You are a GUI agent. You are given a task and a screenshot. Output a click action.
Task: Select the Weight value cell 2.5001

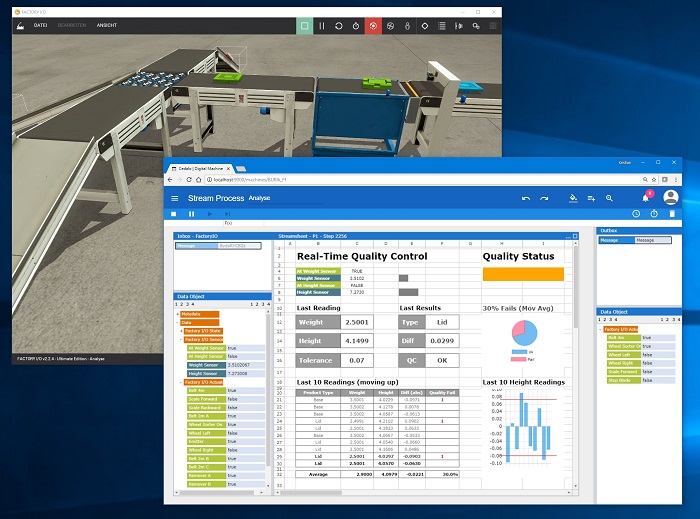pyautogui.click(x=355, y=322)
